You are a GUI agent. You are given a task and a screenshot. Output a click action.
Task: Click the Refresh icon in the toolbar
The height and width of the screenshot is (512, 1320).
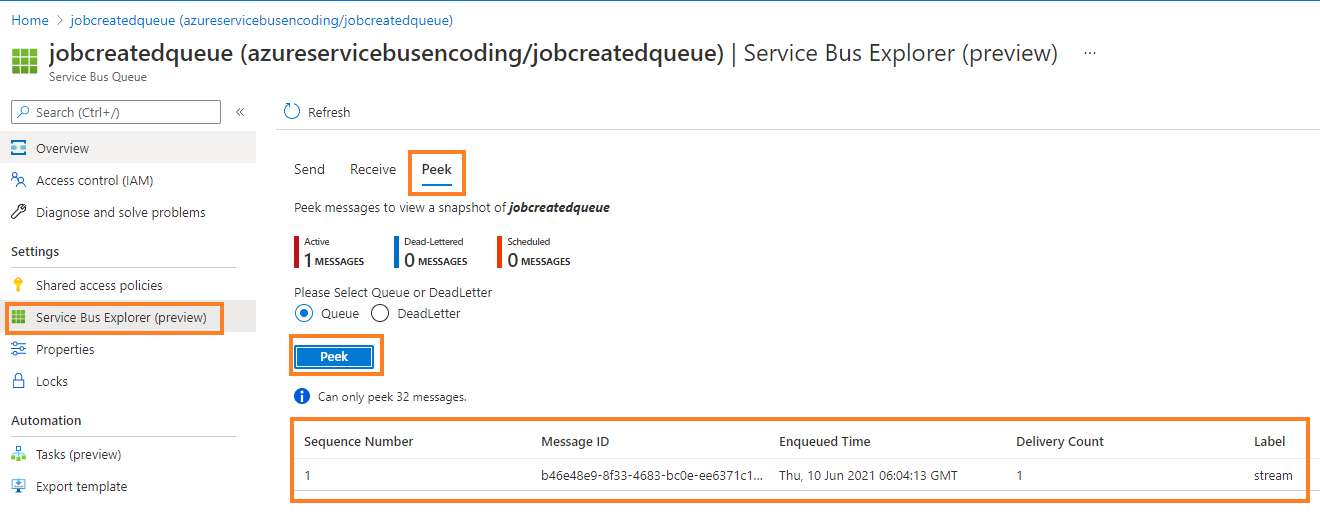tap(292, 112)
